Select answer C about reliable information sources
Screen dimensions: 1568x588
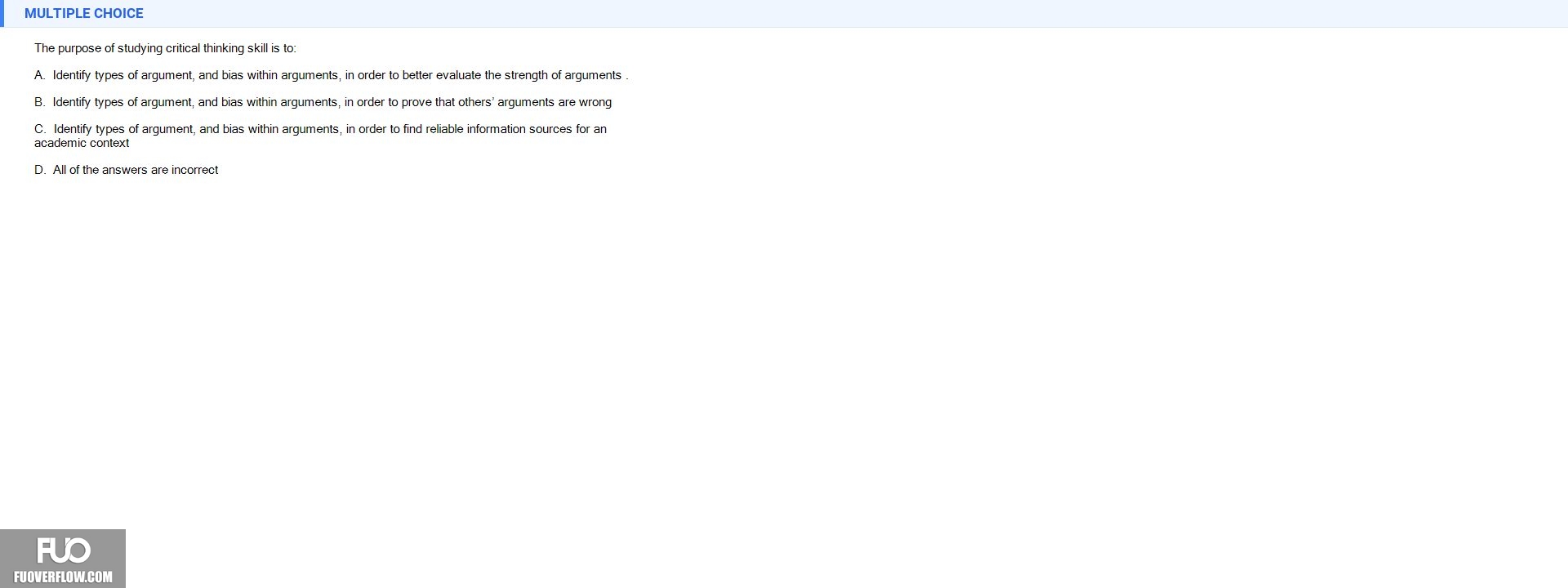click(x=320, y=136)
